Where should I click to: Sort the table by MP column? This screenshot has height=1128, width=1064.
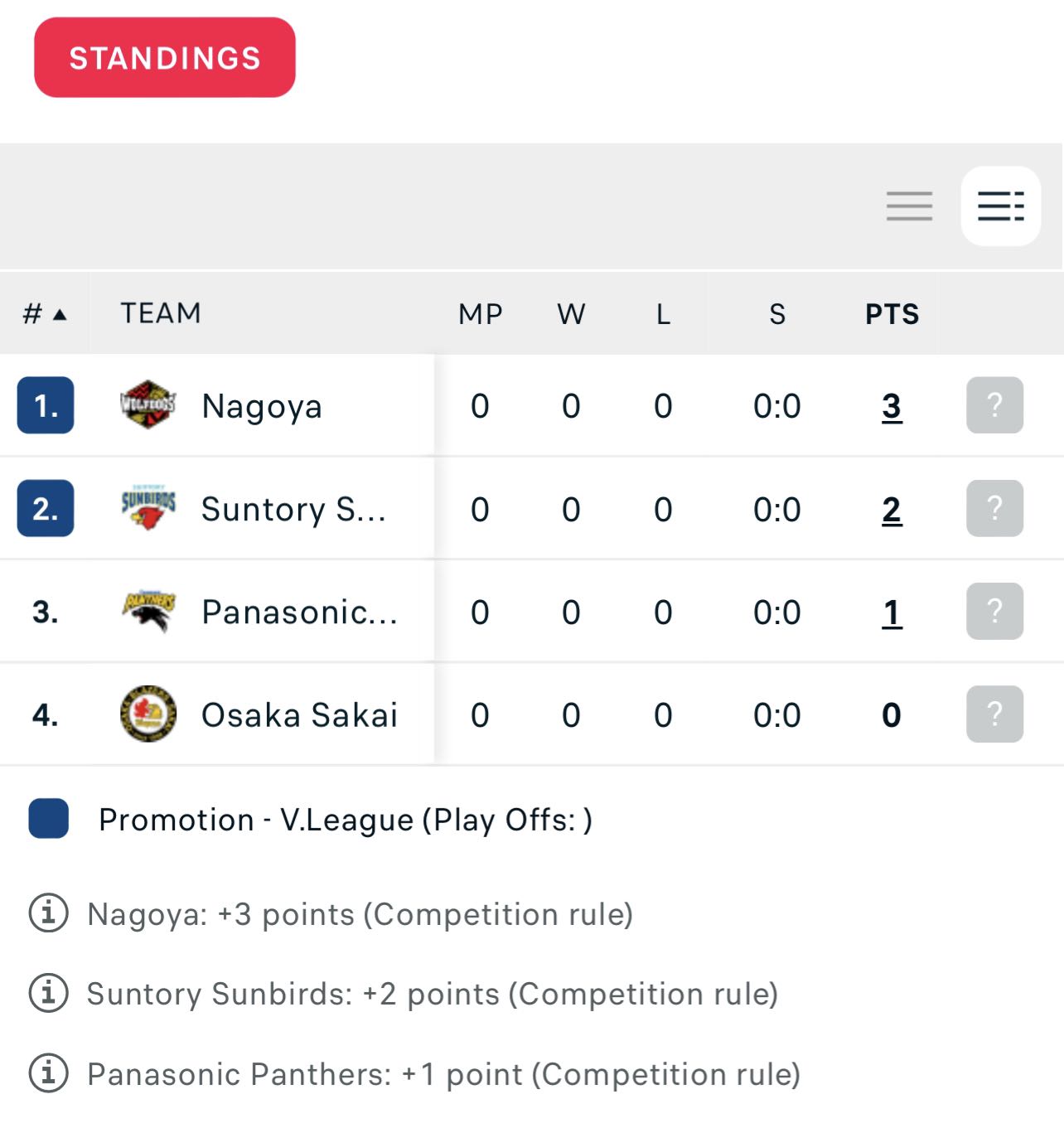pos(481,314)
